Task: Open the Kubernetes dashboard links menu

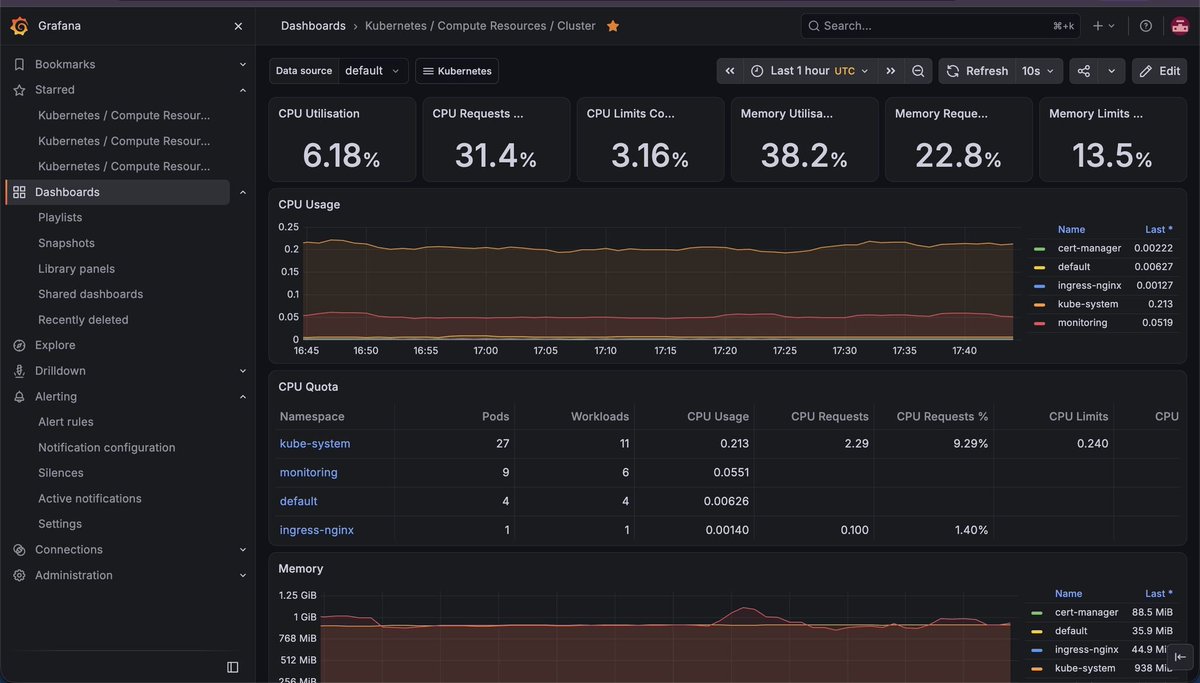Action: point(457,71)
